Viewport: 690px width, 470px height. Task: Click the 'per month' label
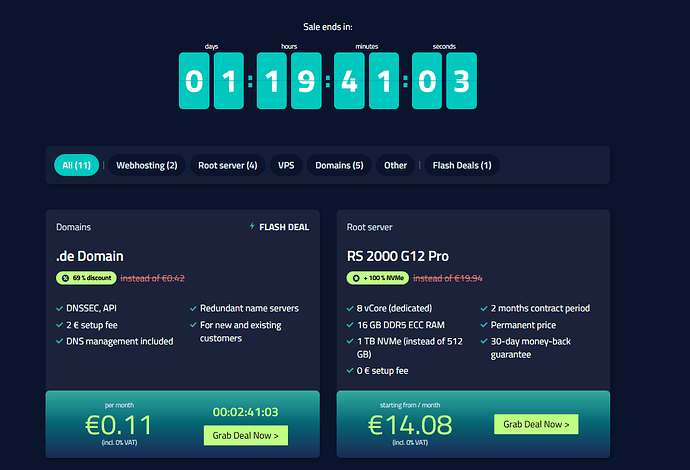point(119,405)
